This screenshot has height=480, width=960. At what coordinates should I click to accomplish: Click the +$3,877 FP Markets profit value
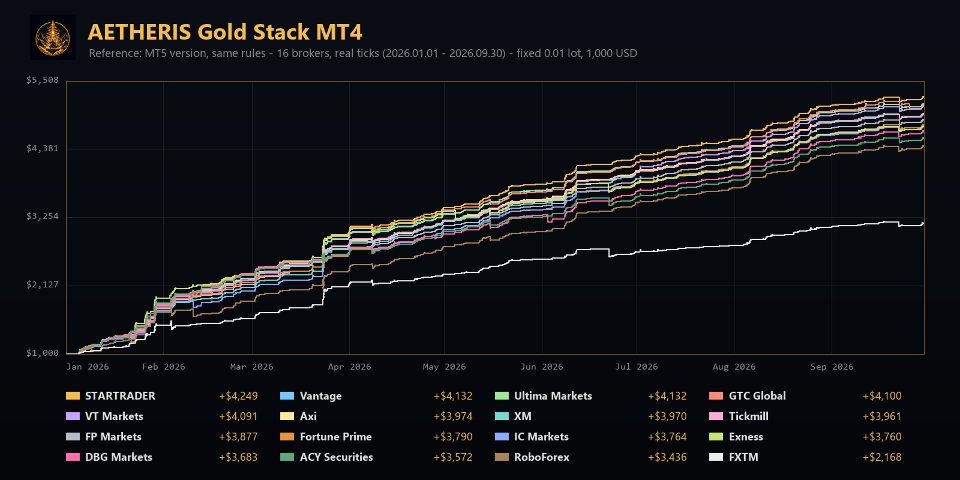pos(238,437)
